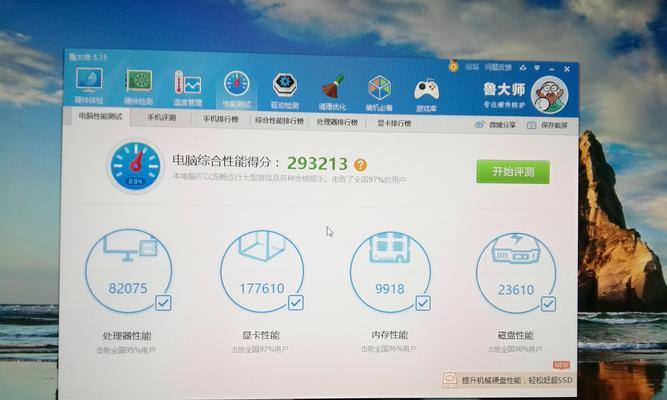Switch to the 手机排行榜 tab
Viewport: 667px width, 400px height.
click(220, 119)
